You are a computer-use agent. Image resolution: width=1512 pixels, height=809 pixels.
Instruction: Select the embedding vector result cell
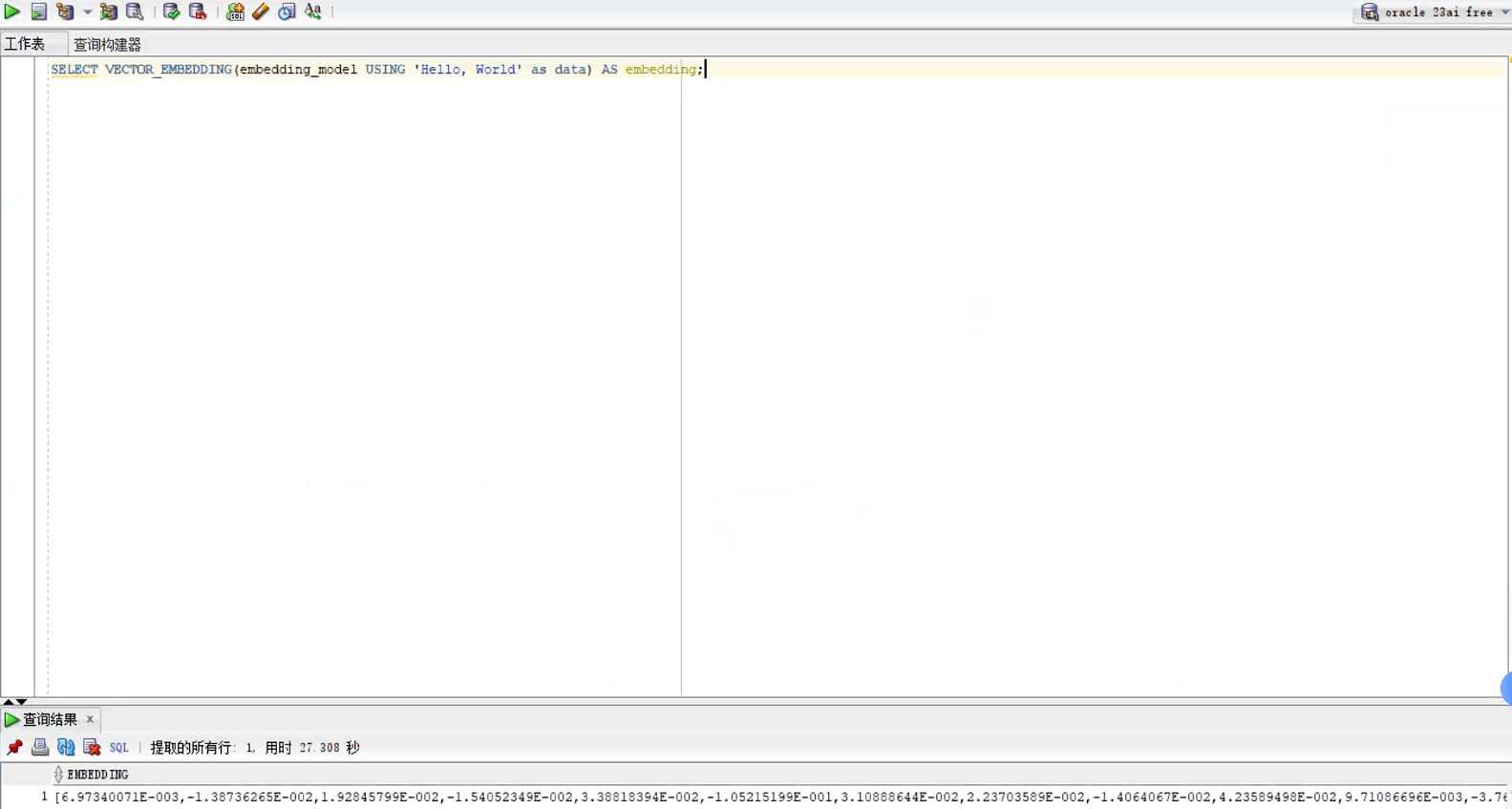780,797
